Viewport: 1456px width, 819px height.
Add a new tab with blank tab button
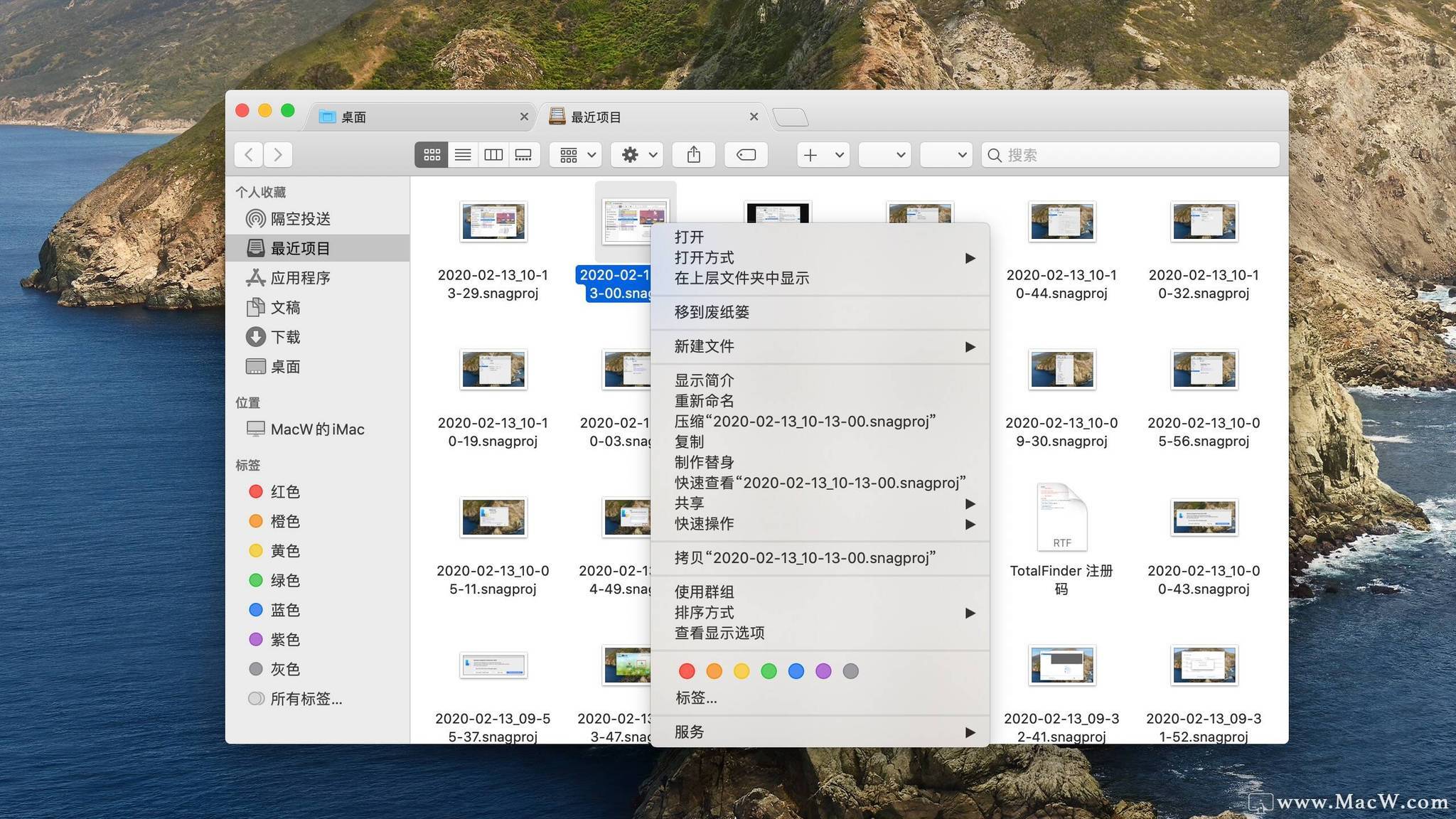coord(790,117)
